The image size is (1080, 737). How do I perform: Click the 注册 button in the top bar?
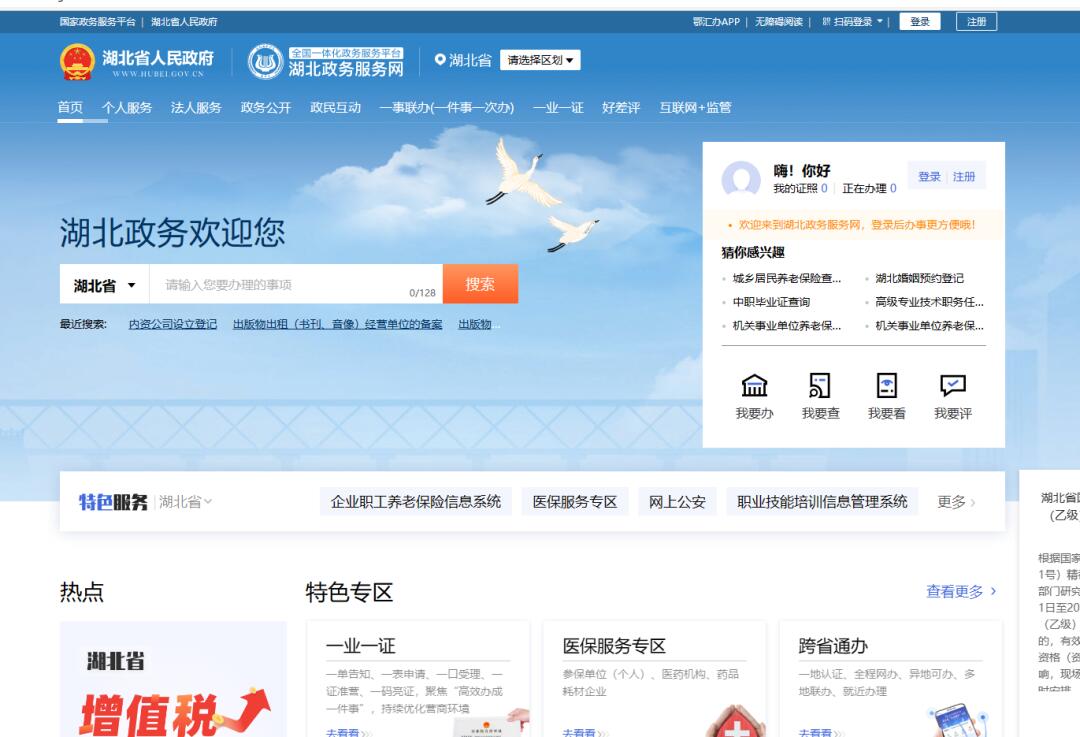[976, 22]
